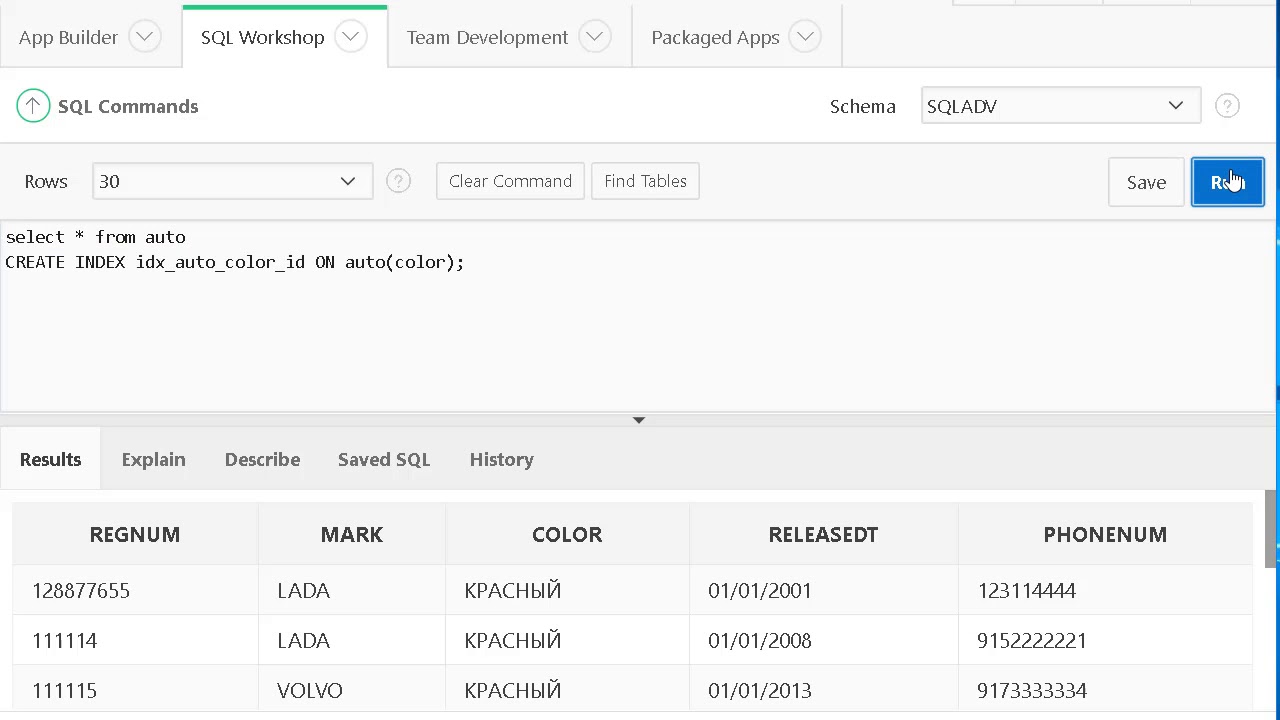The height and width of the screenshot is (720, 1280).
Task: Select the release date 01/01/2001 cell
Action: [x=823, y=590]
